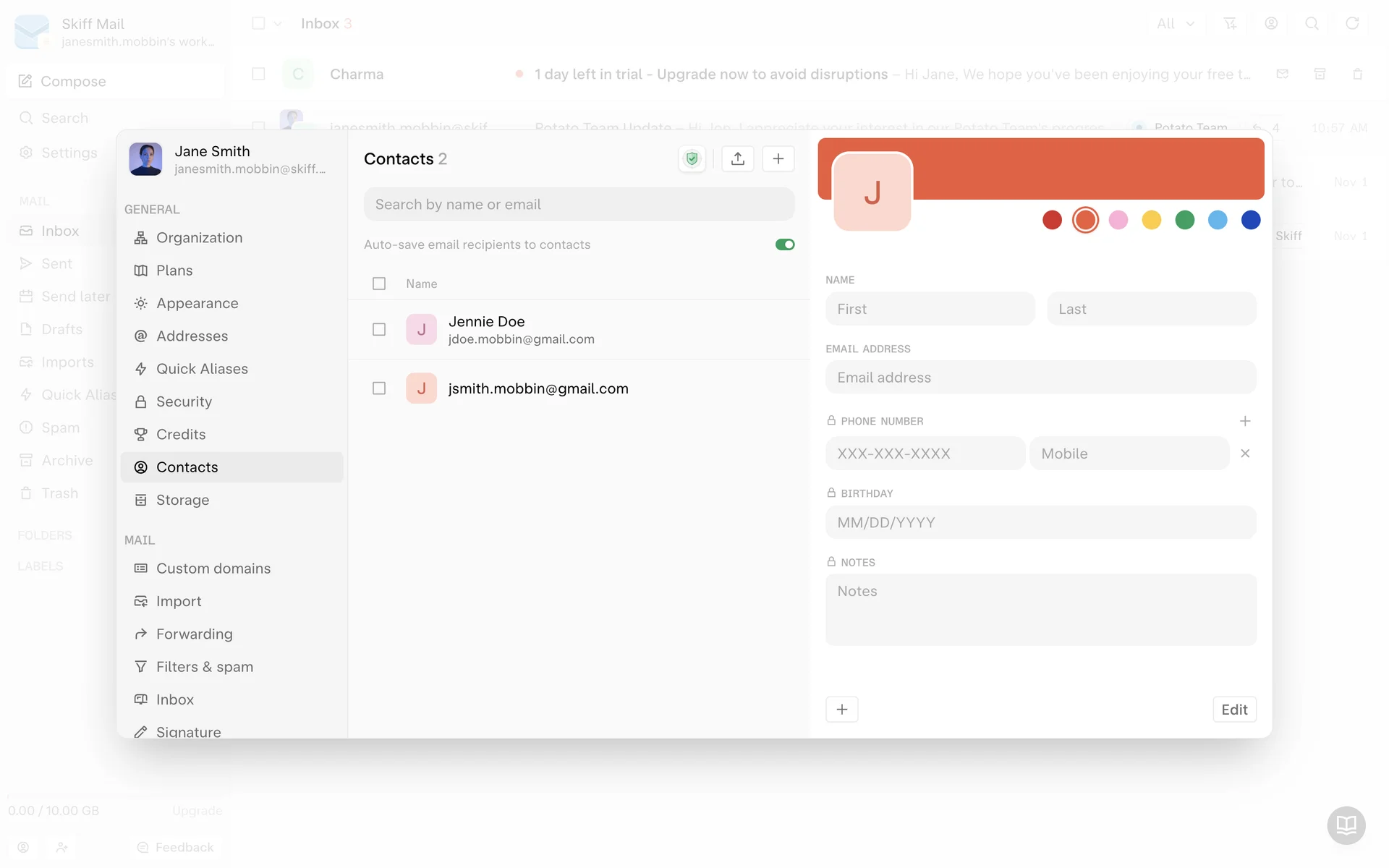Toggle auto-save email recipients to contacts

[785, 244]
